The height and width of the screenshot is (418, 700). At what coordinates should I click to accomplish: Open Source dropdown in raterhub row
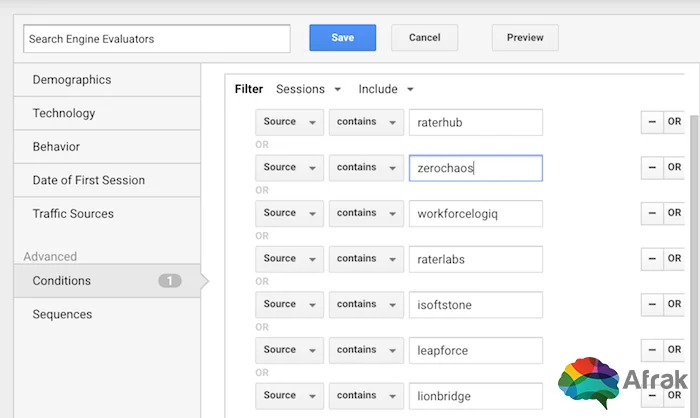tap(289, 122)
